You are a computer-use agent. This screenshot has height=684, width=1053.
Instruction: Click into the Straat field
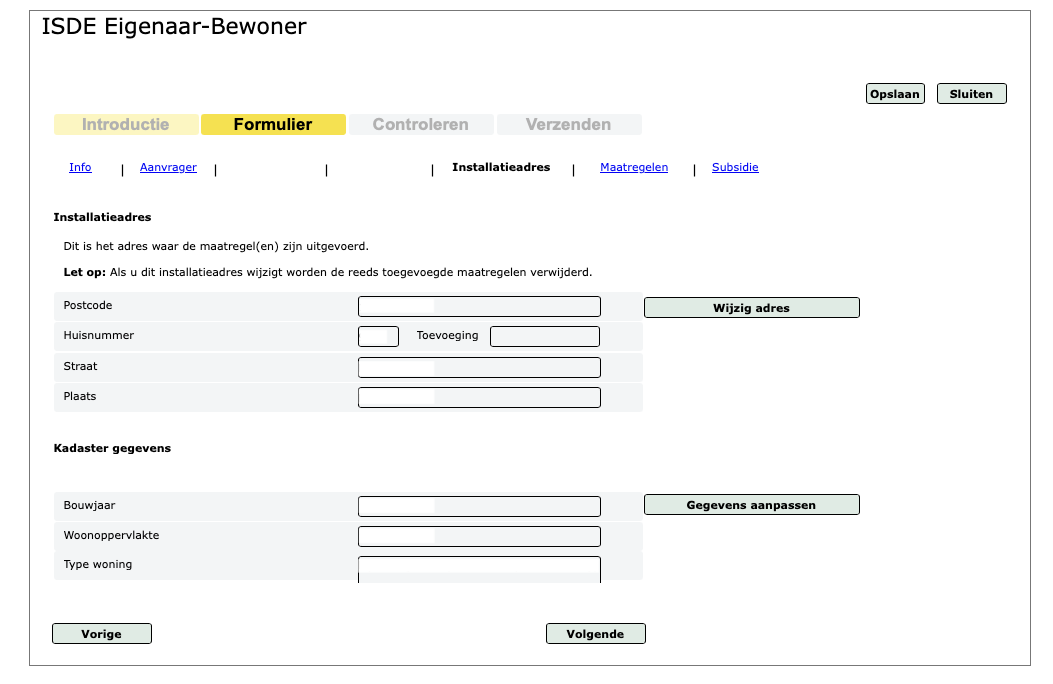point(479,367)
